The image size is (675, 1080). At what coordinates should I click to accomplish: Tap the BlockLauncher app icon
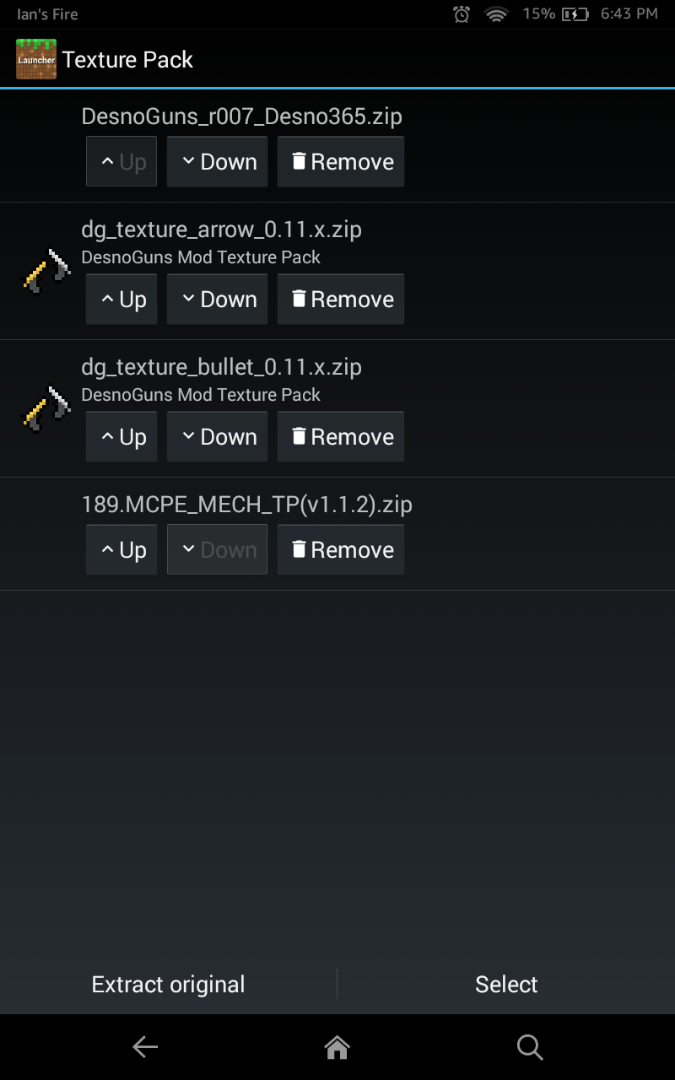pos(36,60)
